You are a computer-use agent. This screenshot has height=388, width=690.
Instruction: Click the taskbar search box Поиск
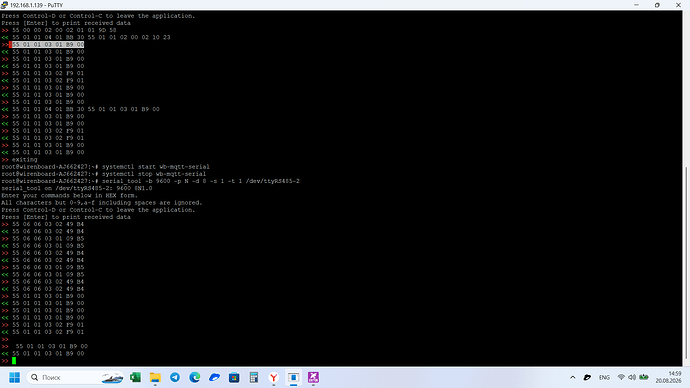(x=76, y=377)
